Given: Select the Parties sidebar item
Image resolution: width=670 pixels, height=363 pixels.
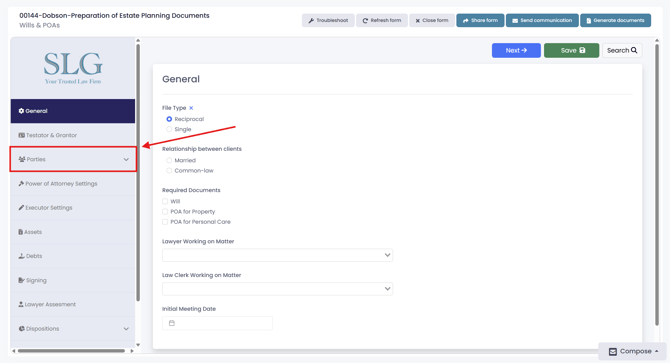Looking at the screenshot, I should pyautogui.click(x=73, y=159).
